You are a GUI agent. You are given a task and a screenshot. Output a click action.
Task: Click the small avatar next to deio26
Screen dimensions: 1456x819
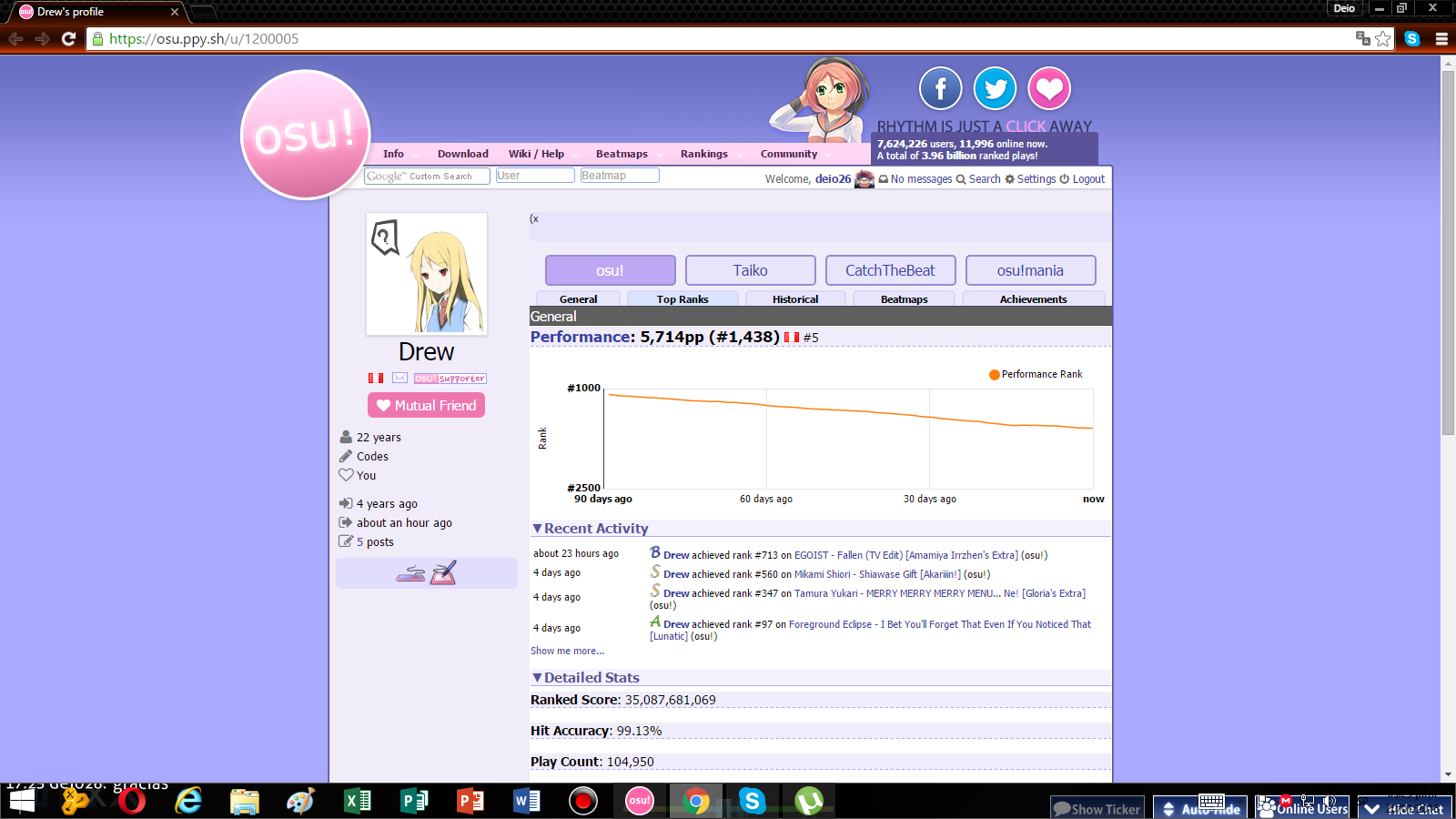864,179
